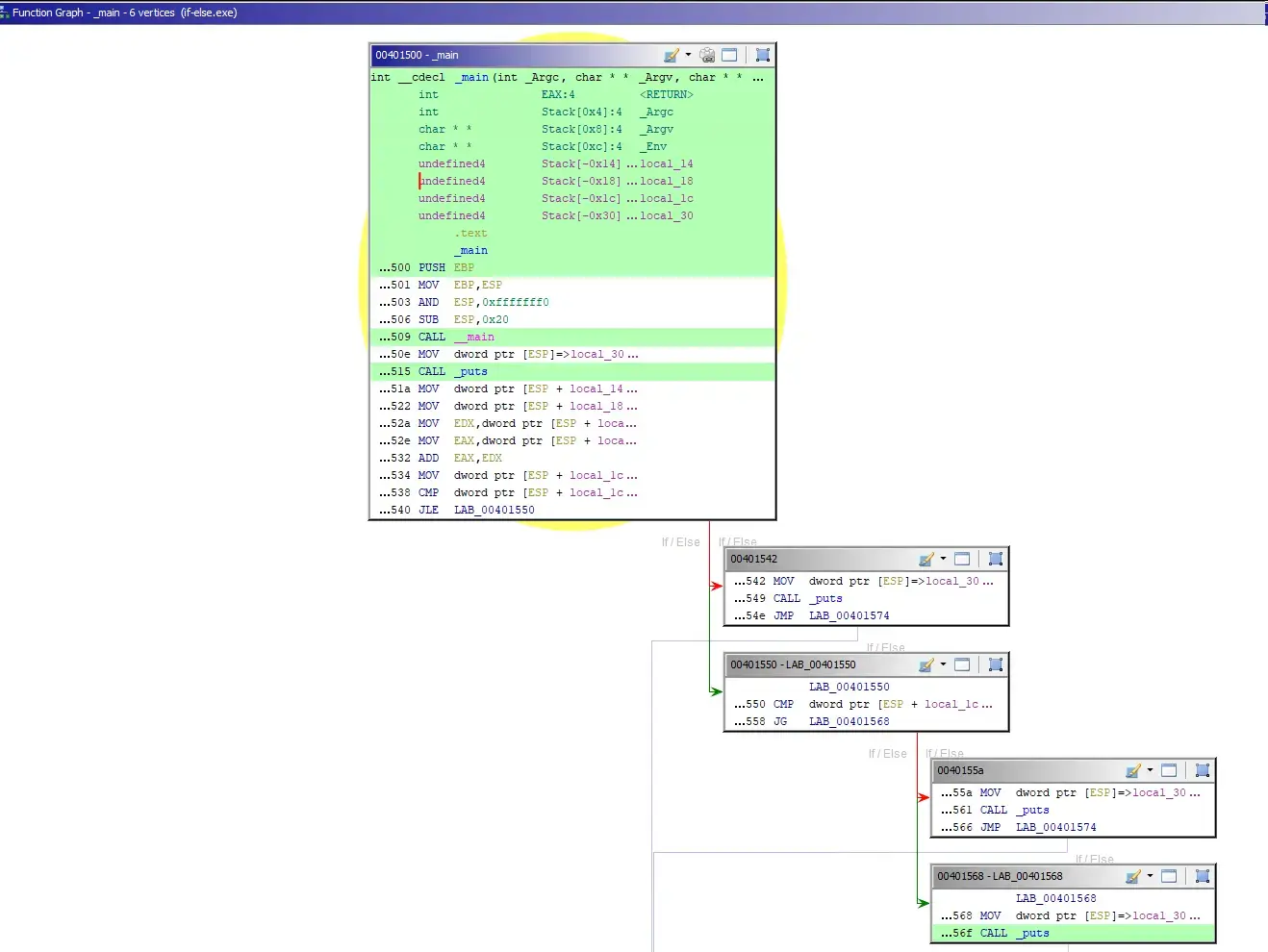Open color dropdown arrow of vertex 00401542
The width and height of the screenshot is (1268, 952).
coord(943,559)
